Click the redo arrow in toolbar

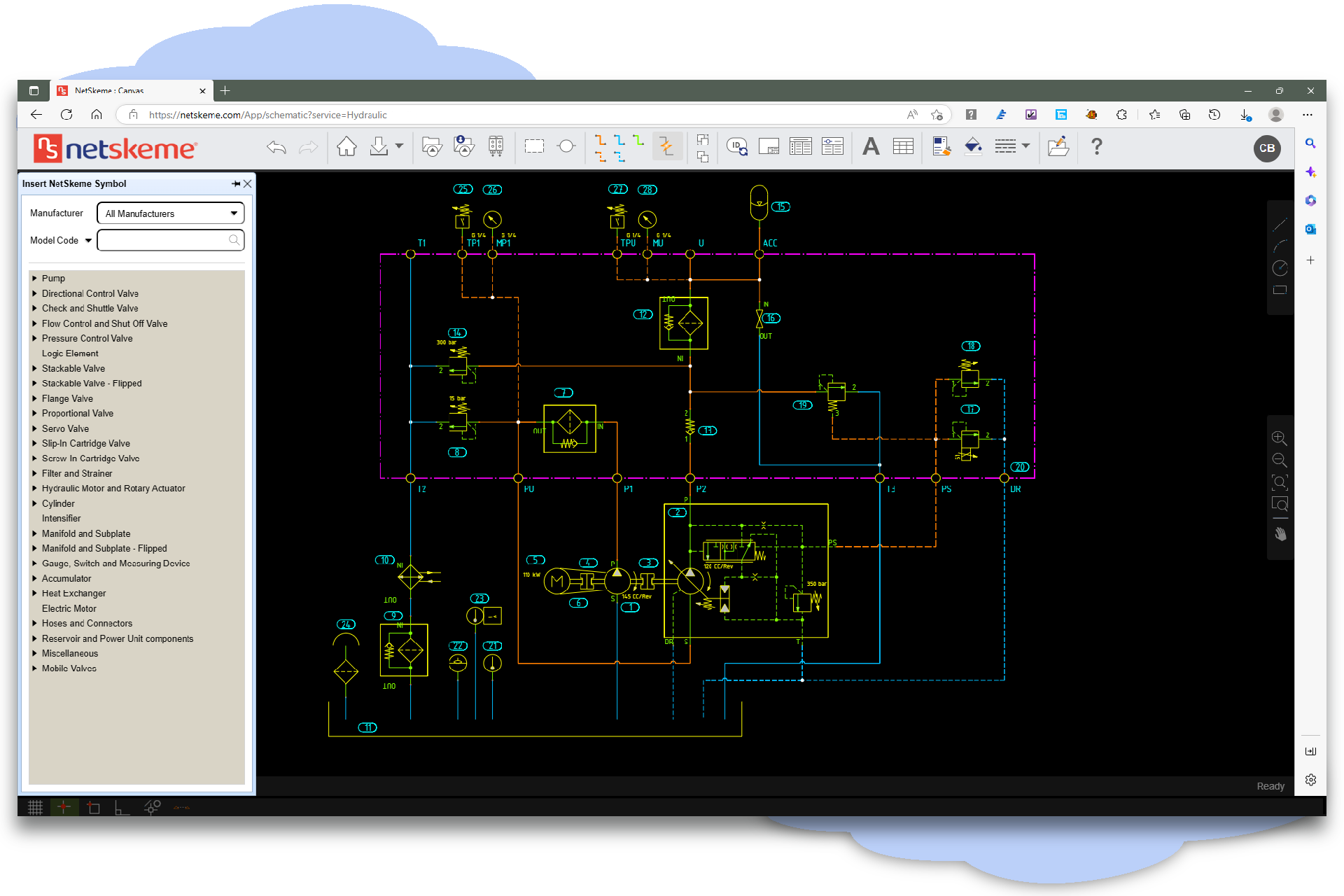tap(308, 147)
